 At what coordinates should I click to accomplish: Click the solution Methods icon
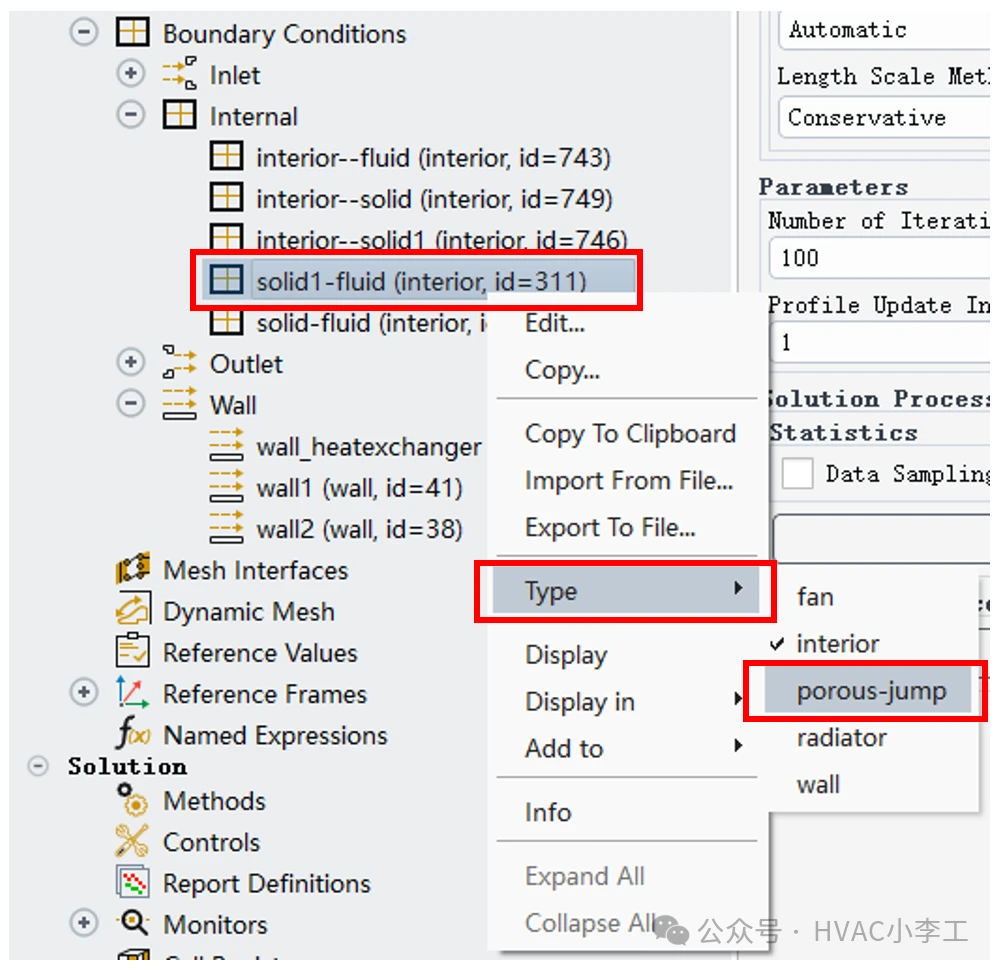[132, 801]
